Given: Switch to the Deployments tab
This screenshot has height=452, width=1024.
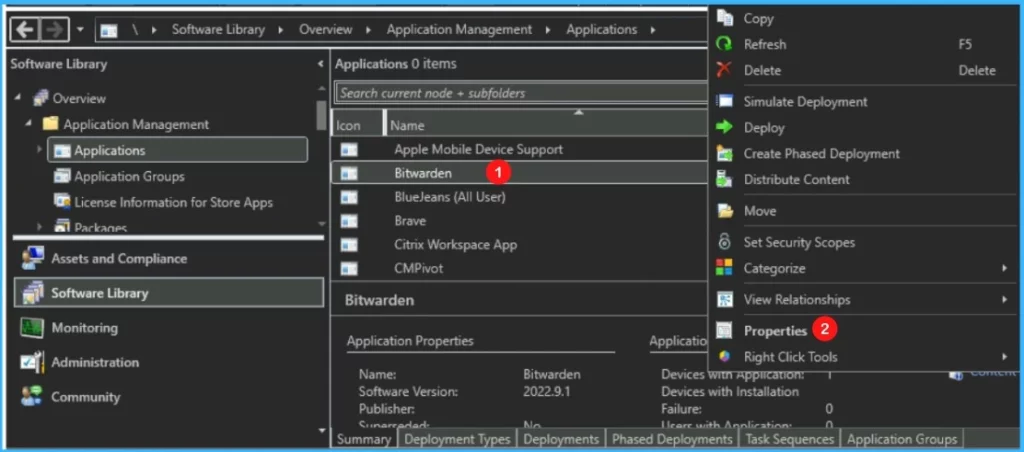Looking at the screenshot, I should pyautogui.click(x=561, y=439).
